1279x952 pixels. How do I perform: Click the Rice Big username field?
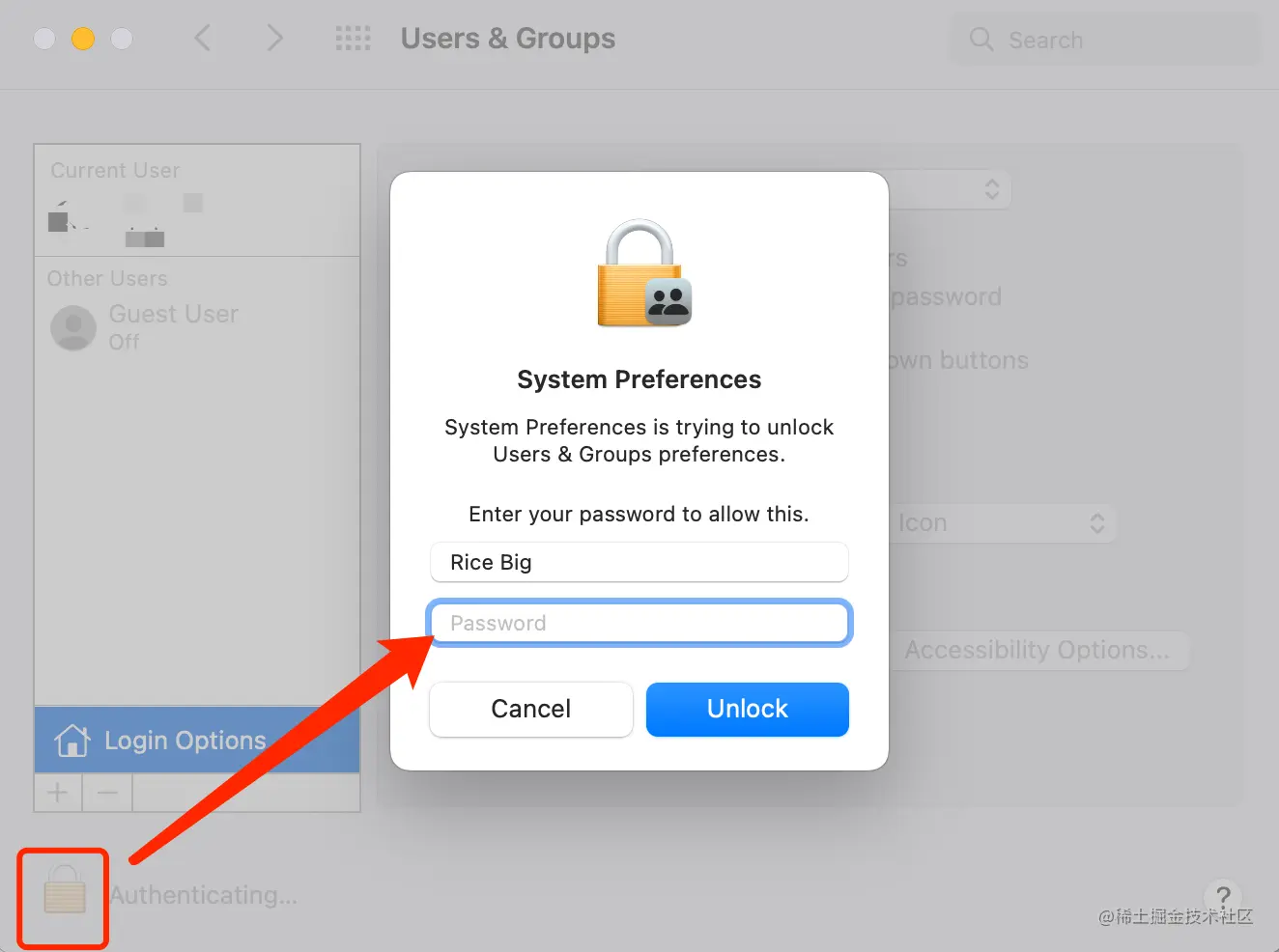pos(639,562)
